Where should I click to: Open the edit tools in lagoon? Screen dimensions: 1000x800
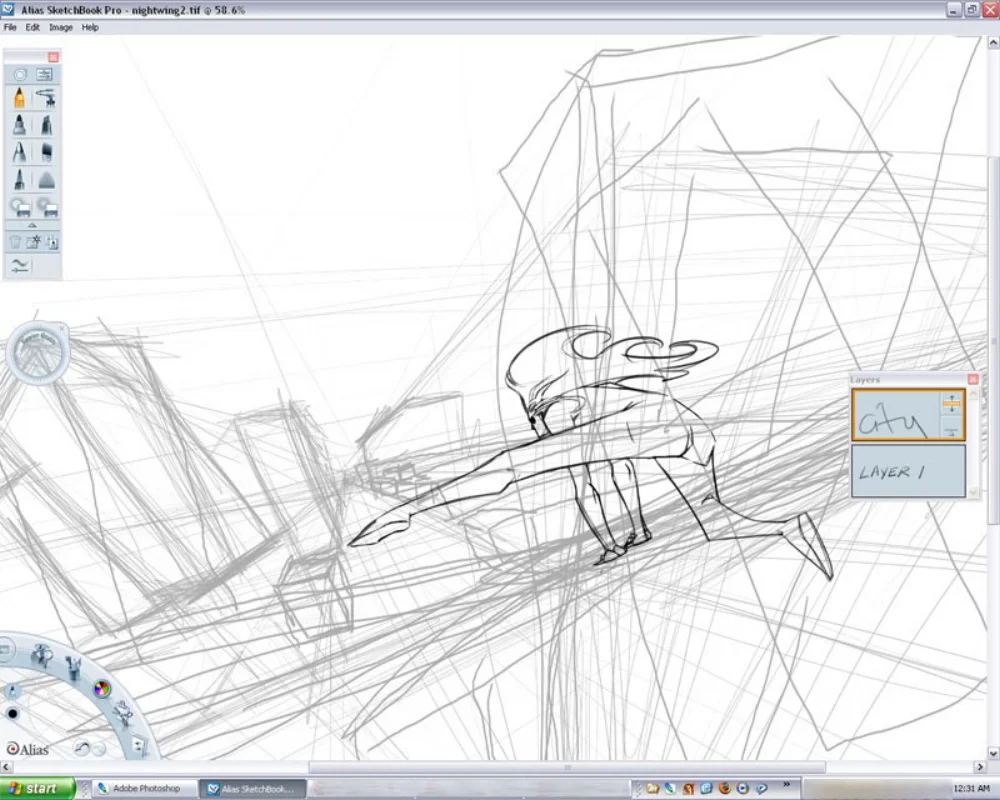coord(122,713)
